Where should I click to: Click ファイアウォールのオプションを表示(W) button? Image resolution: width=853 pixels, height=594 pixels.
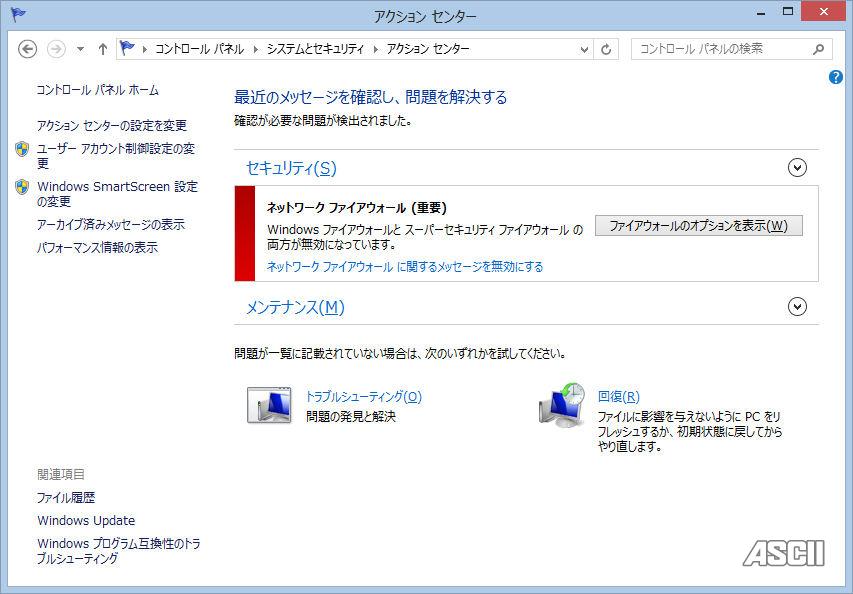(699, 225)
